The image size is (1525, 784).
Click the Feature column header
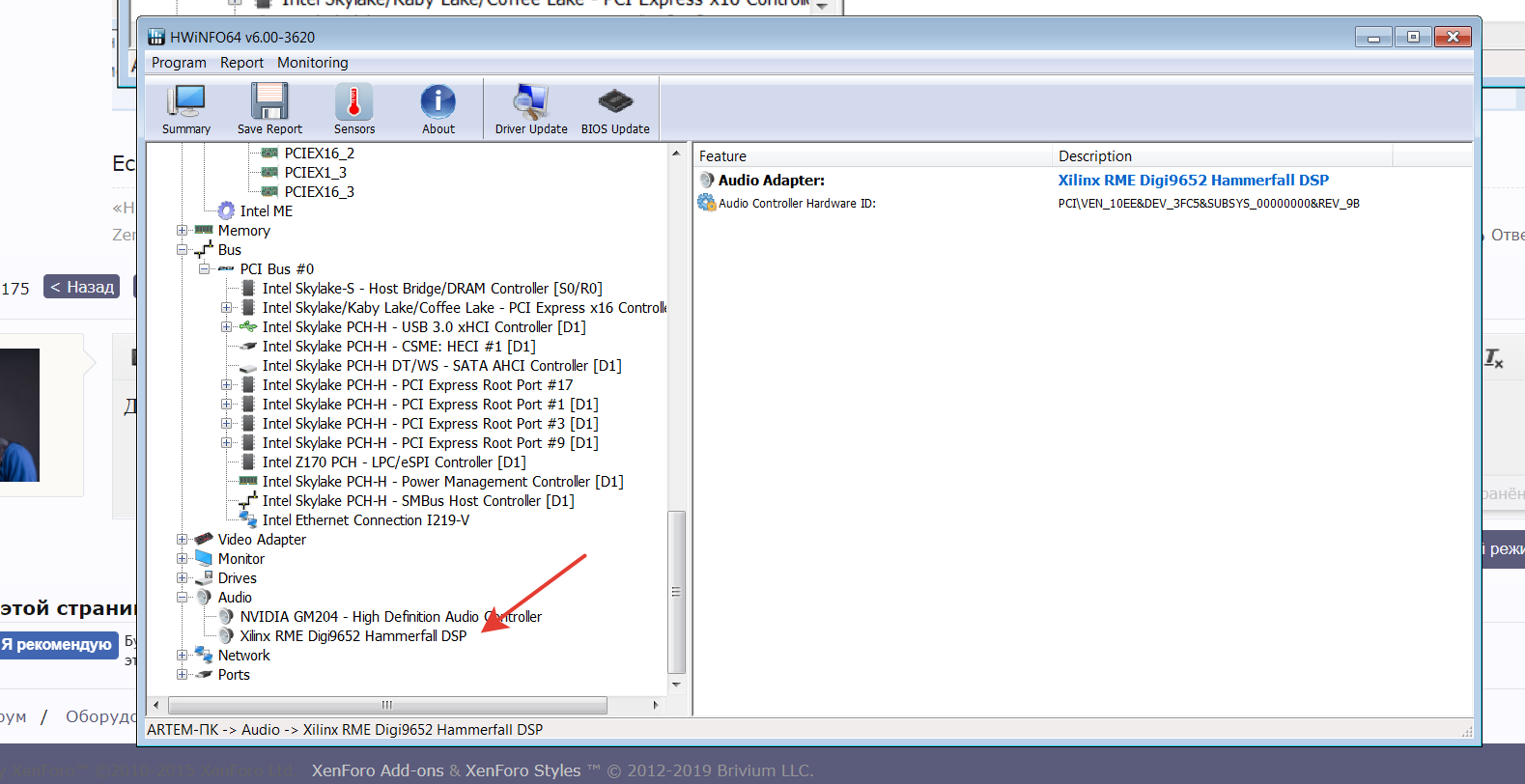[872, 156]
